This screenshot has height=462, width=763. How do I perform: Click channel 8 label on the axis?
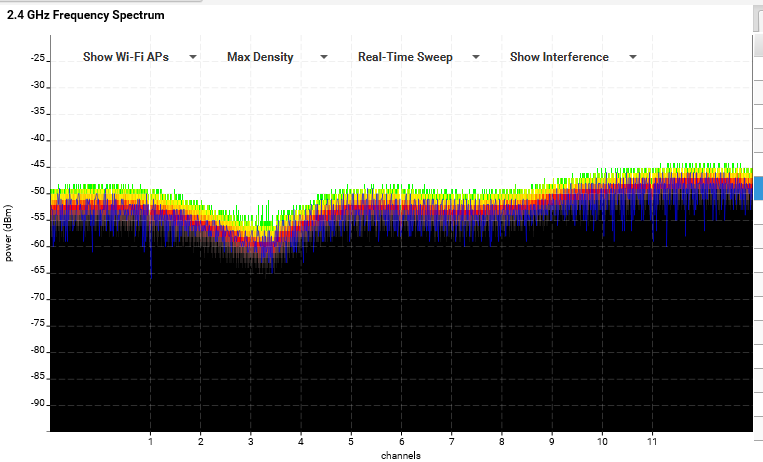(502, 442)
